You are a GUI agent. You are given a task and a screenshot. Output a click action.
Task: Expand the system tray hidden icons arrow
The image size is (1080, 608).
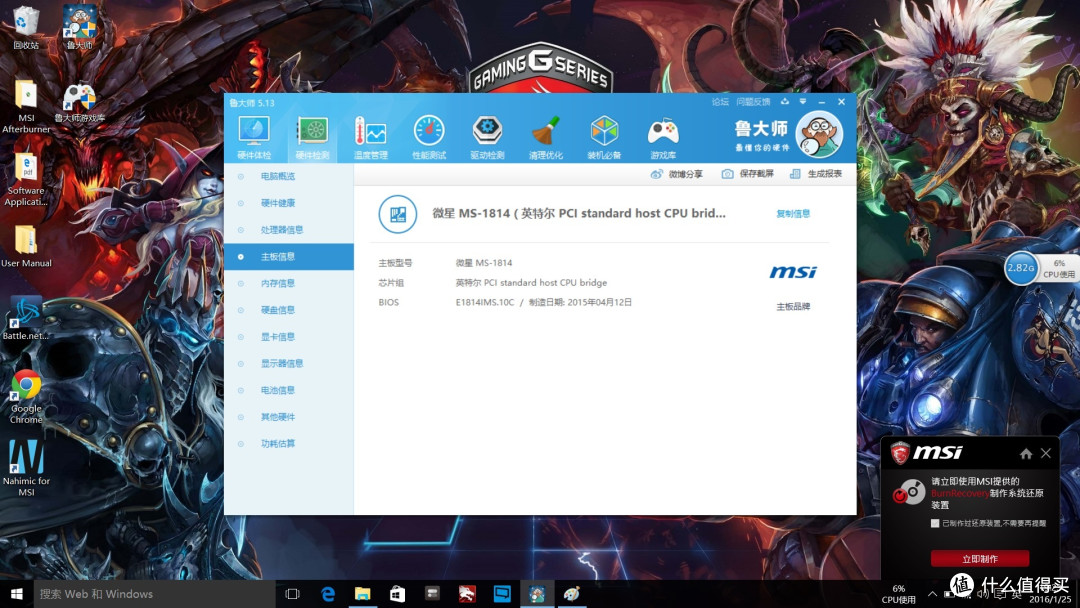[932, 594]
